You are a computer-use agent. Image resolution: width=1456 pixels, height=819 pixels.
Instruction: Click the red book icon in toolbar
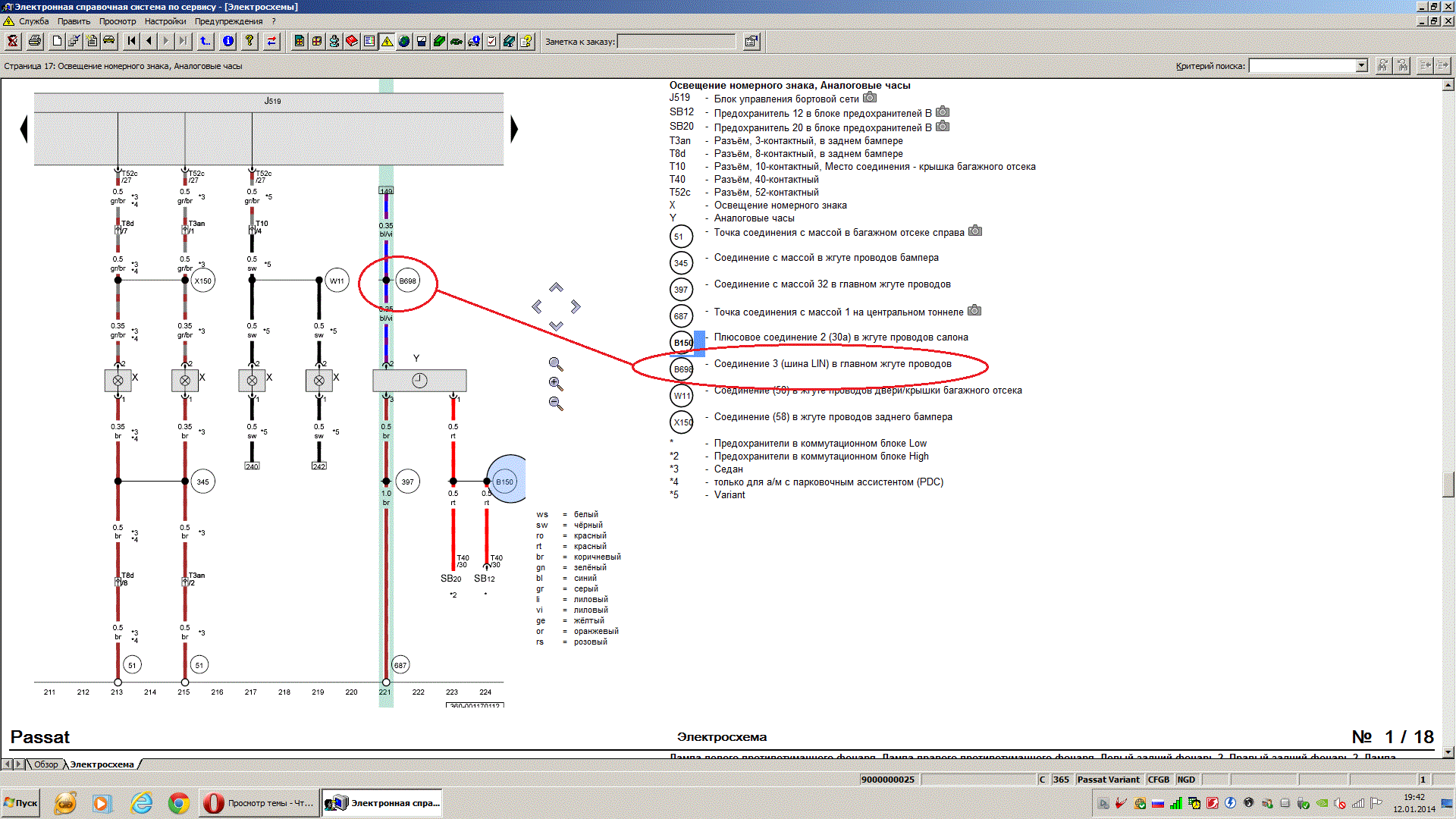click(x=352, y=41)
